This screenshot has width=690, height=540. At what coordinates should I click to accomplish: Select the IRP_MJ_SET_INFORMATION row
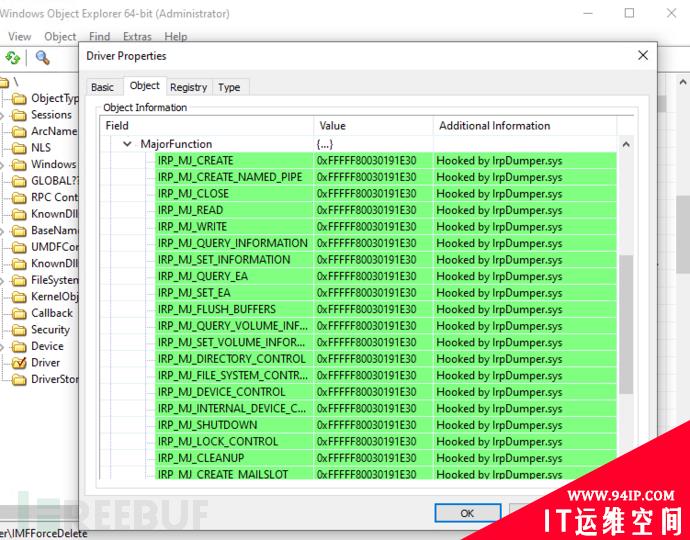click(x=385, y=260)
